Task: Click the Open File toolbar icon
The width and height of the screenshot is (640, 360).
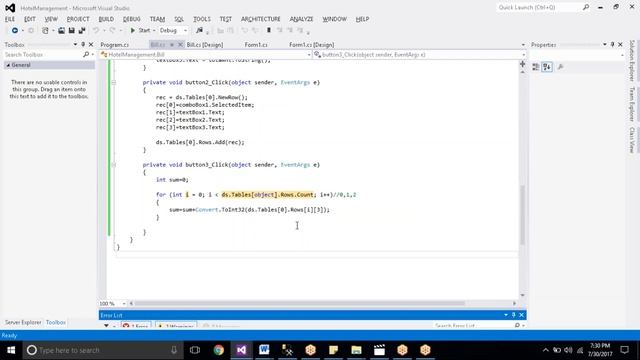Action: click(61, 31)
